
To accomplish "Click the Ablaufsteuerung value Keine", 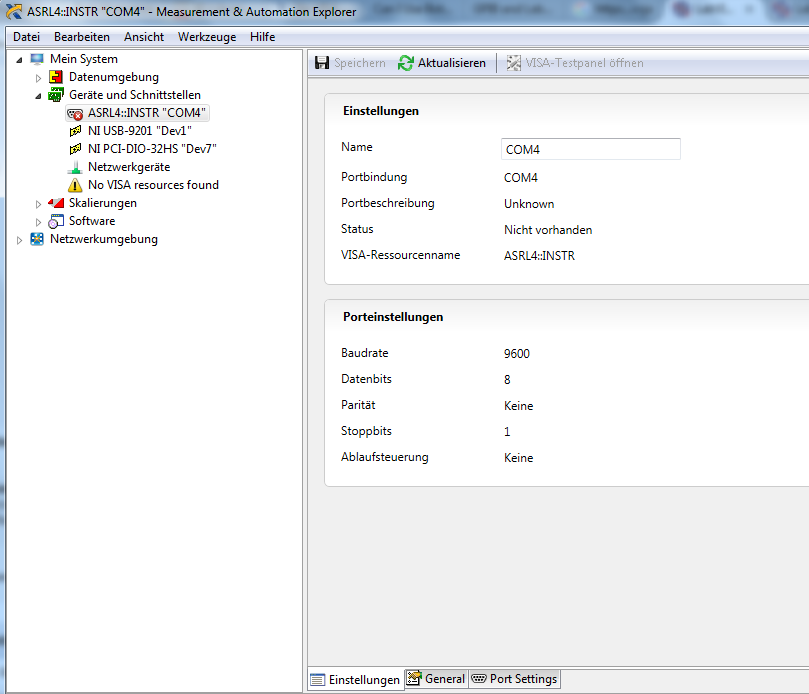I will (x=519, y=458).
